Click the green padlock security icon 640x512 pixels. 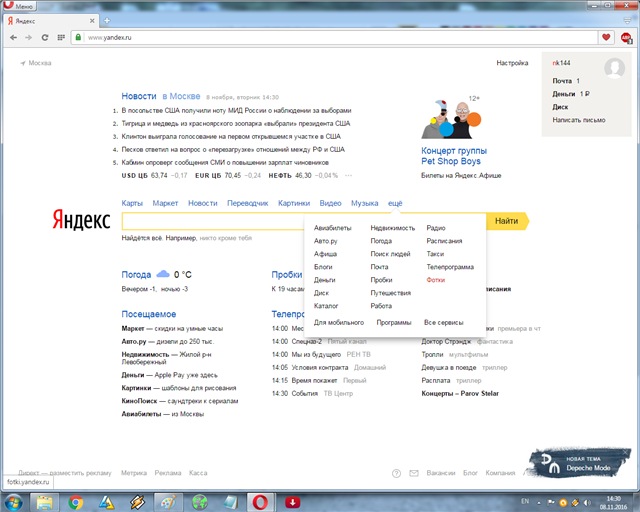78,37
